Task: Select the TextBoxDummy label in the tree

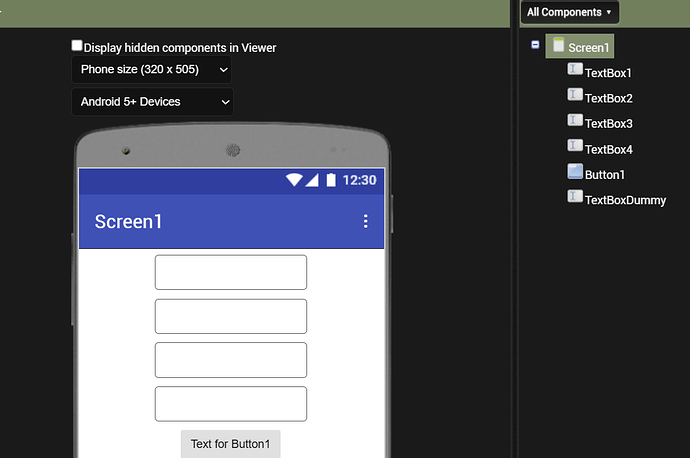Action: tap(625, 201)
